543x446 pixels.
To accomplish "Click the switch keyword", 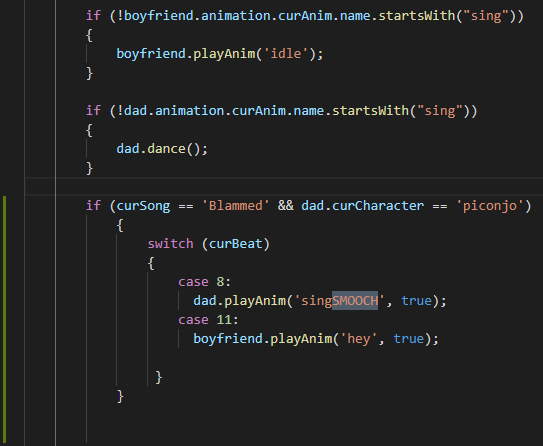I will [170, 244].
